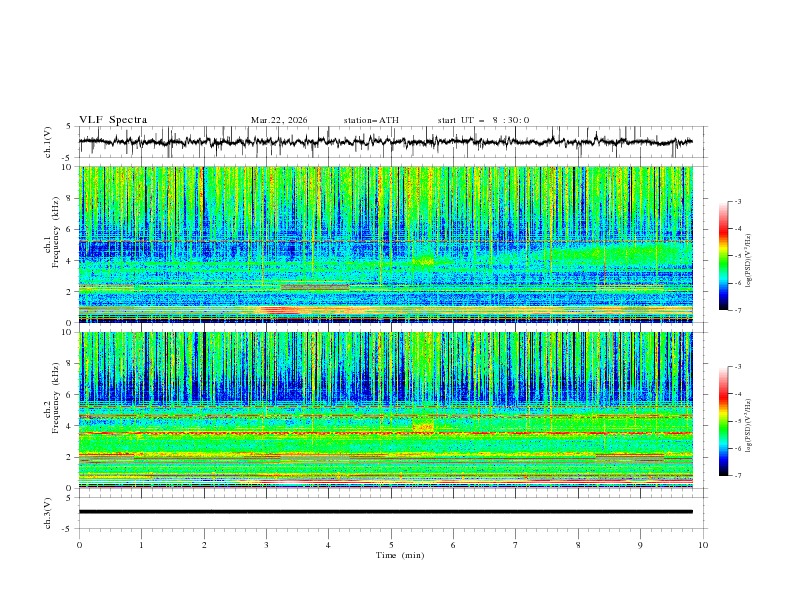
Task: Click inside the ch.2 spectrogram panel
Action: pos(385,410)
